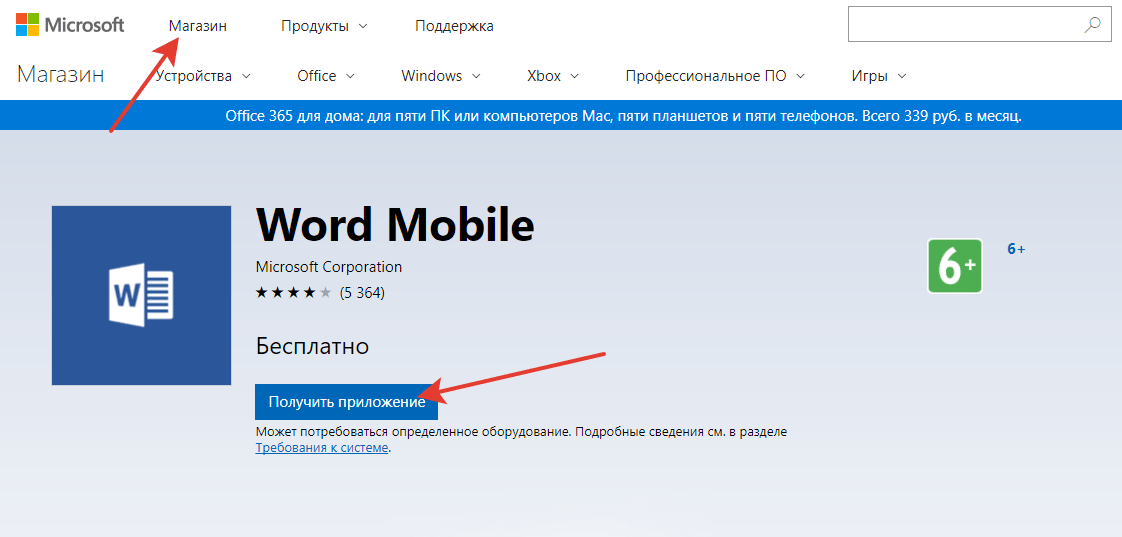Screen dimensions: 1122x537
Task: Click the blue 6+ rating link text
Action: (1016, 249)
